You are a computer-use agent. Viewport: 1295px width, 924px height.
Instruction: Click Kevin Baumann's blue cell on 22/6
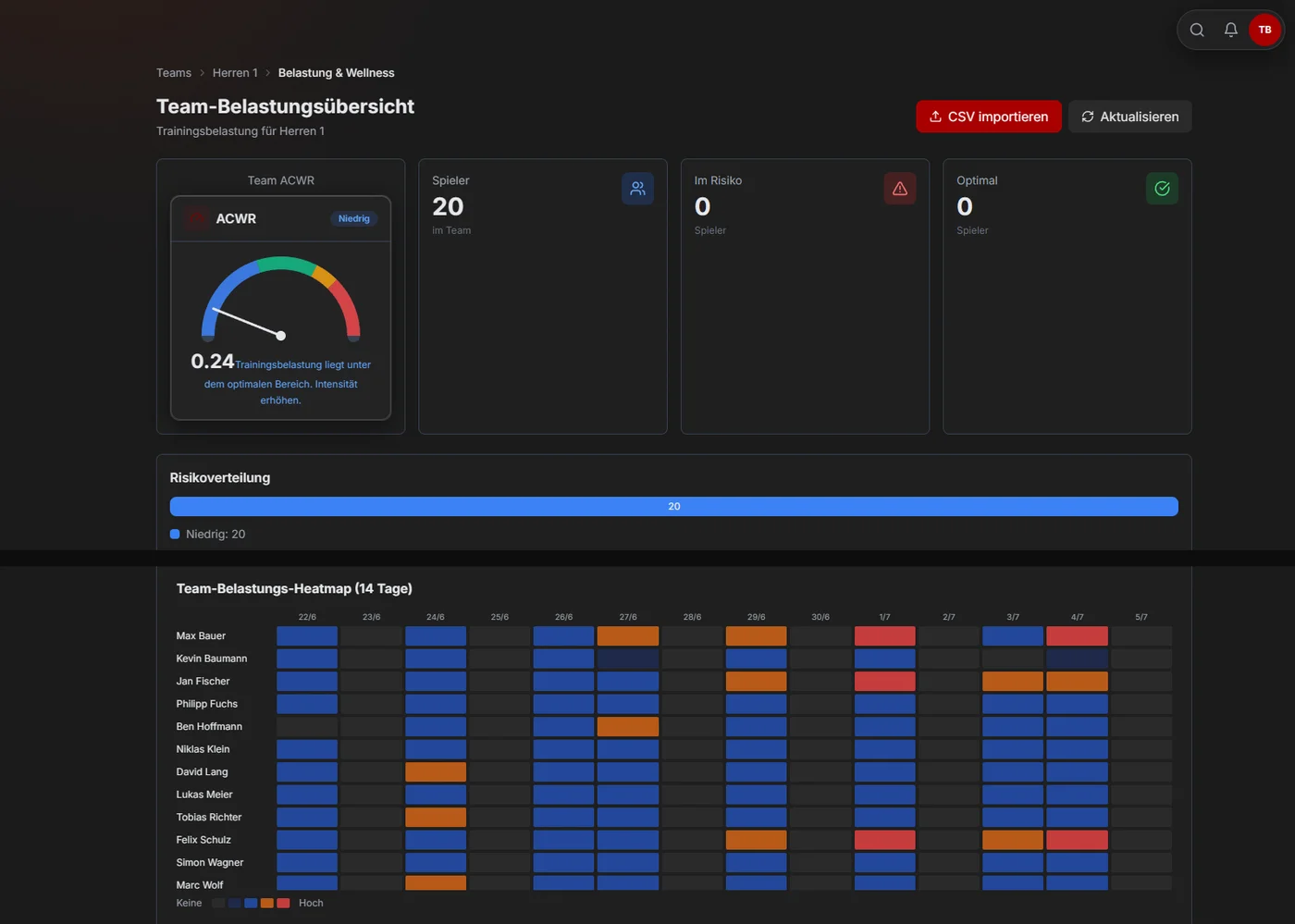pos(307,659)
